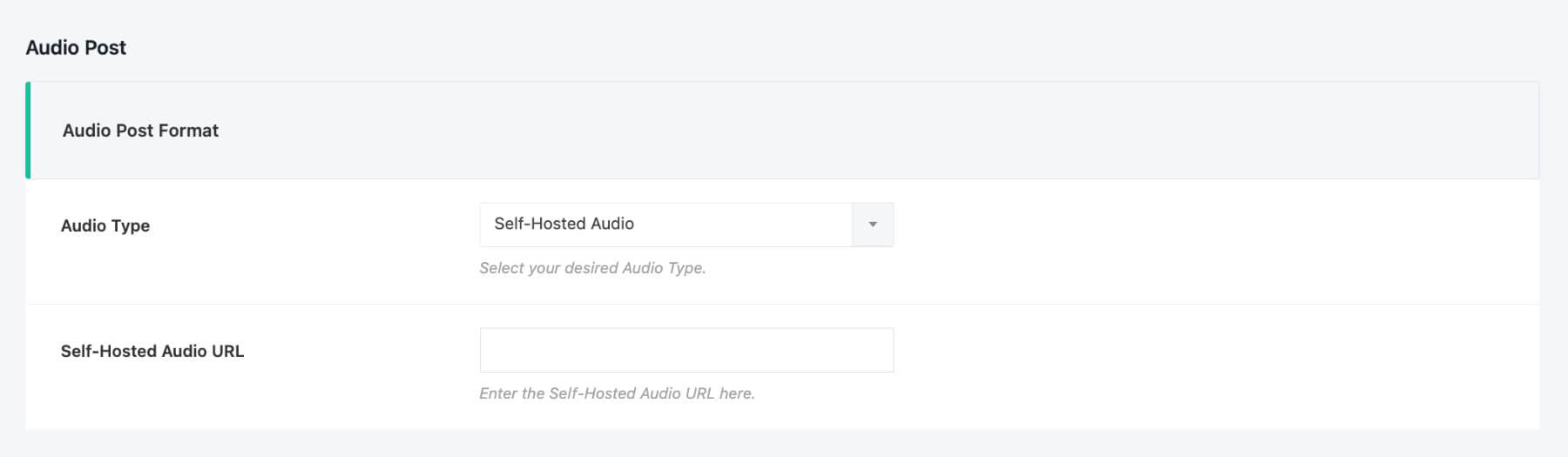
Task: Click the grey page background below the settings panel
Action: point(784,444)
